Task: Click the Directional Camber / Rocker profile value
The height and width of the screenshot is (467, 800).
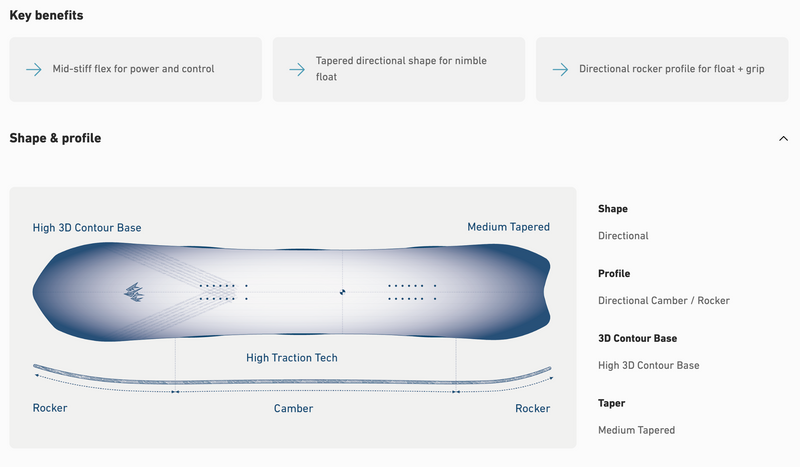Action: click(663, 300)
